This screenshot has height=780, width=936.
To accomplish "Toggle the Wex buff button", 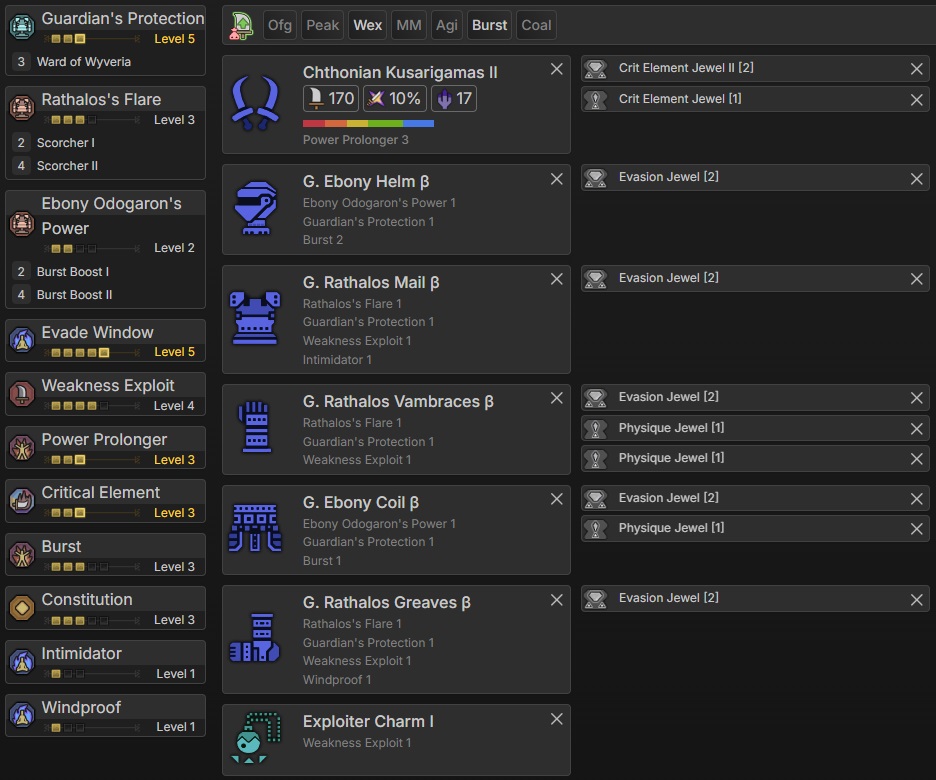I will coord(368,25).
